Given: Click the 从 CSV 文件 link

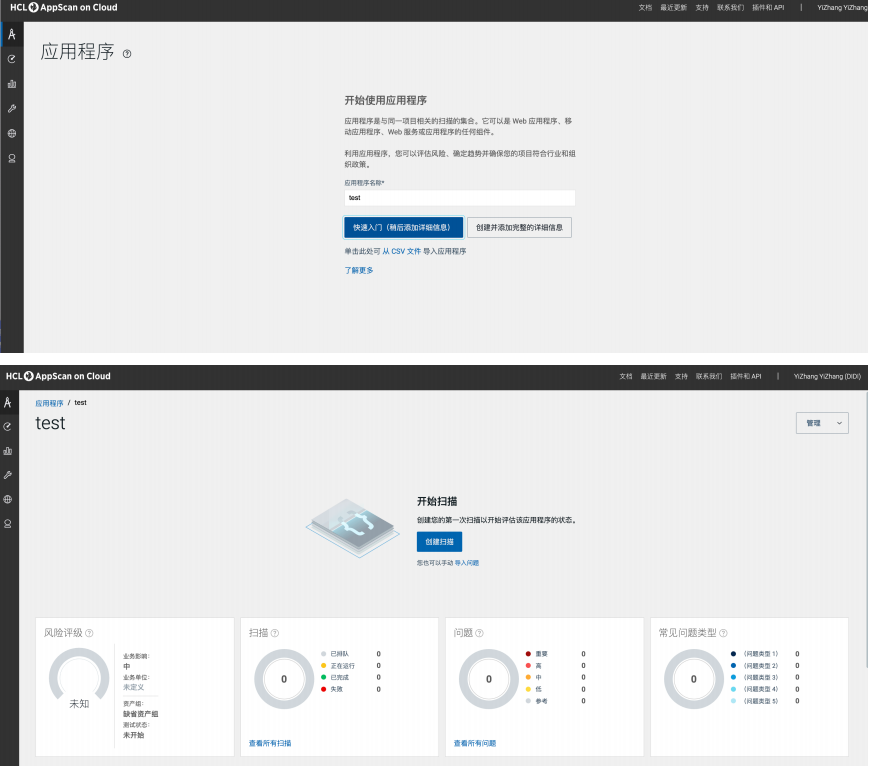Looking at the screenshot, I should [x=401, y=251].
